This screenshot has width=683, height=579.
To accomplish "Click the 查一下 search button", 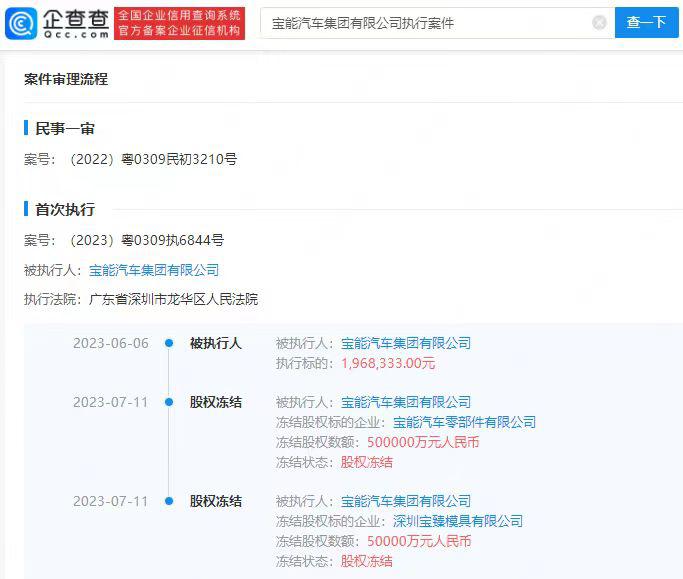I will [646, 22].
